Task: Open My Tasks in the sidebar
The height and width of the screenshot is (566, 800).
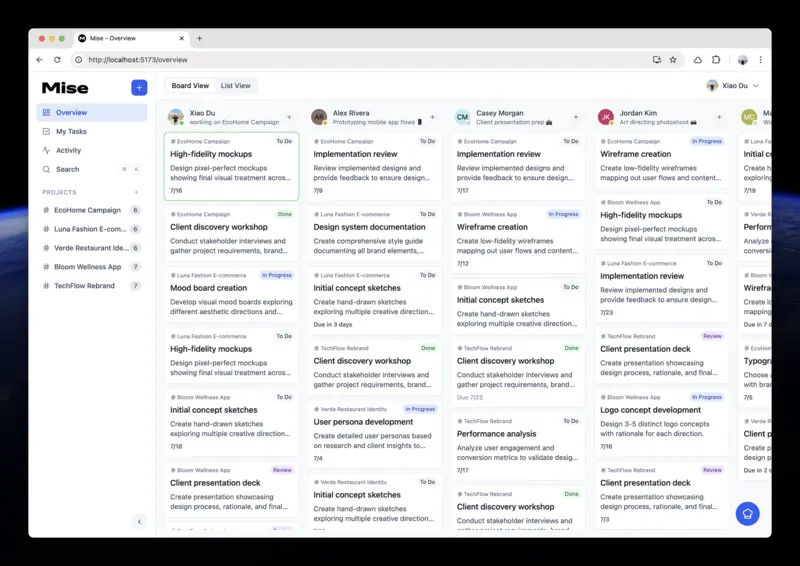Action: tap(70, 131)
